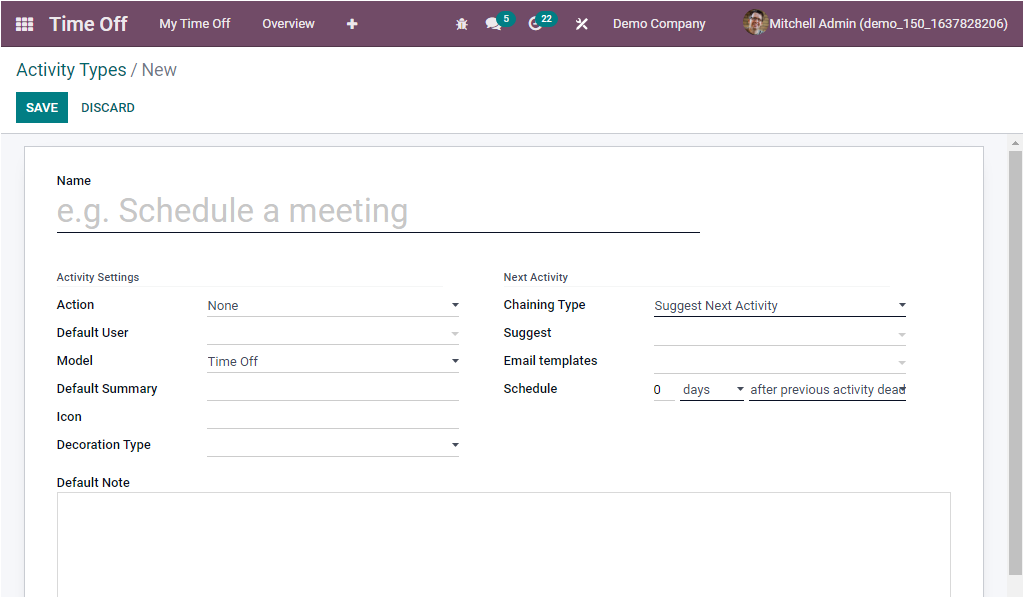This screenshot has width=1024, height=598.
Task: Click the tools wrench icon
Action: [x=581, y=23]
